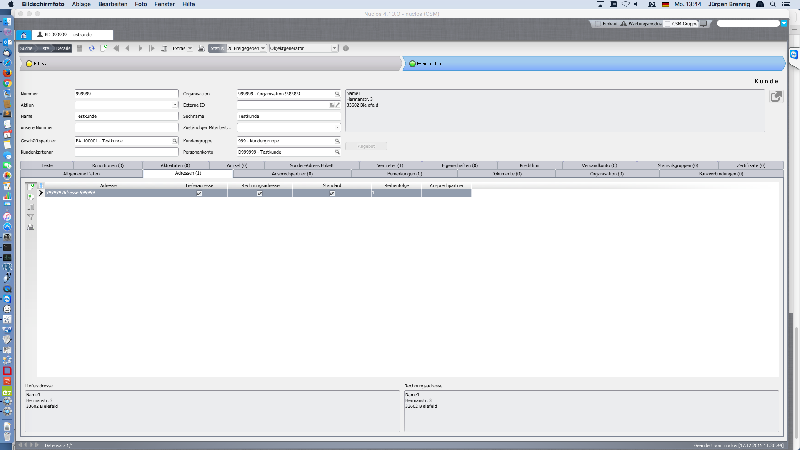The width and height of the screenshot is (800, 450).
Task: Switch to the Ansprechpartner tab
Action: (292, 173)
